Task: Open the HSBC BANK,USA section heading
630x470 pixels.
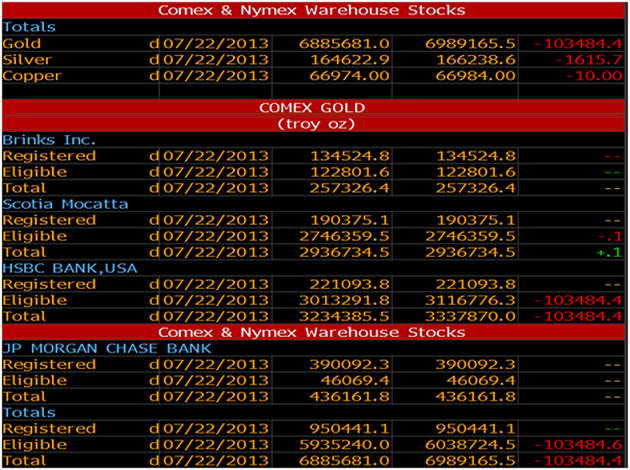Action: [x=70, y=268]
